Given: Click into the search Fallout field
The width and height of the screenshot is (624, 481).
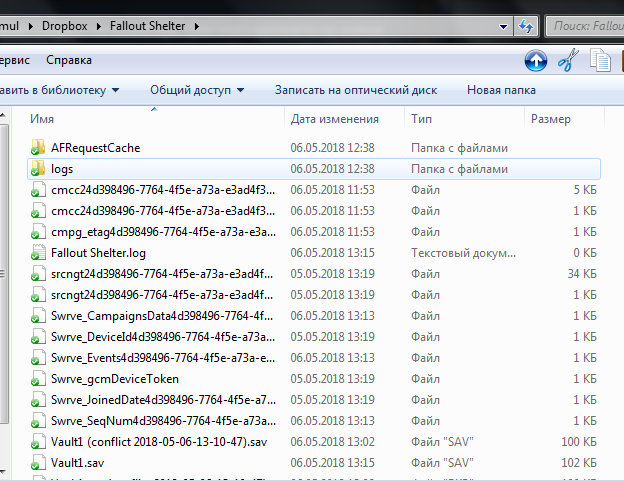Looking at the screenshot, I should tap(585, 26).
